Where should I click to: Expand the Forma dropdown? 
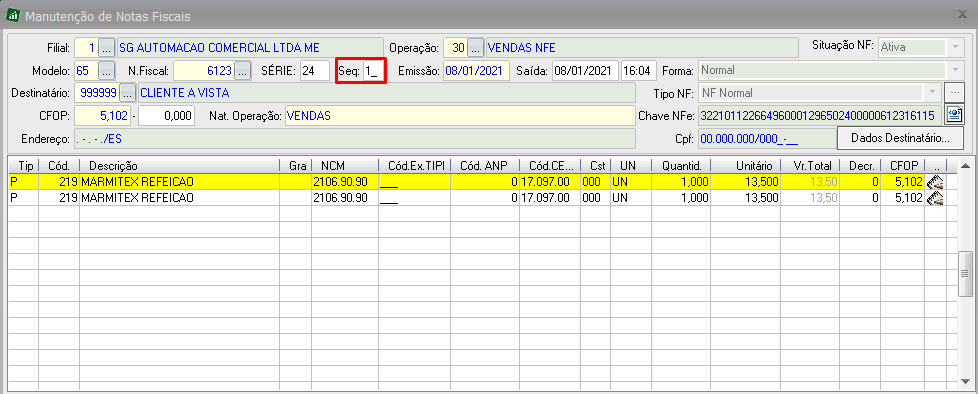coord(955,70)
